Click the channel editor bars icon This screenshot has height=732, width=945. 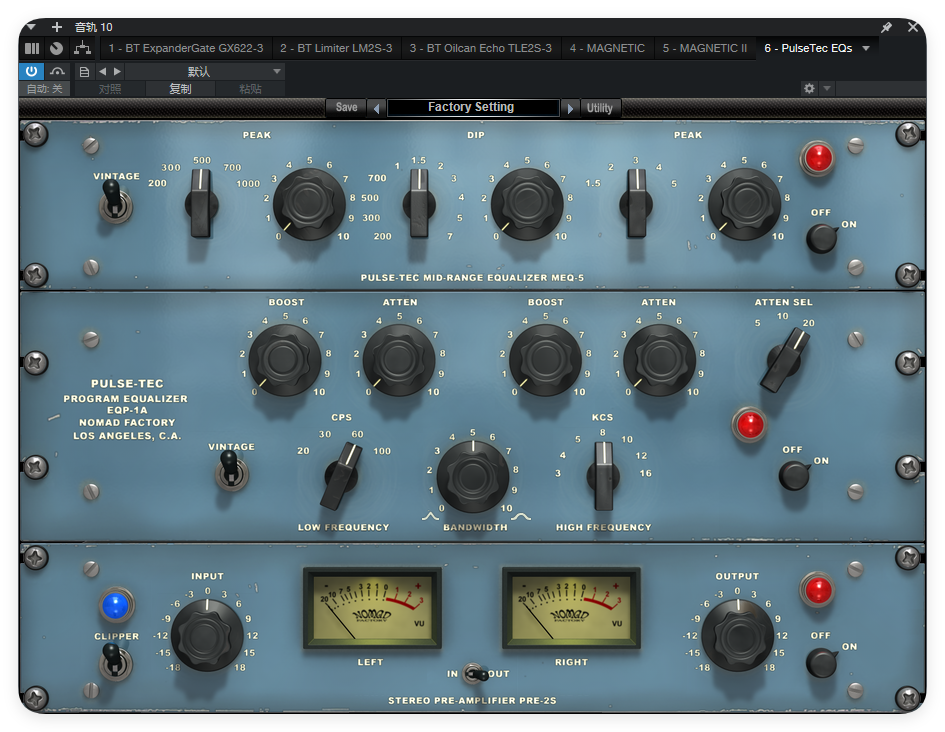click(33, 48)
